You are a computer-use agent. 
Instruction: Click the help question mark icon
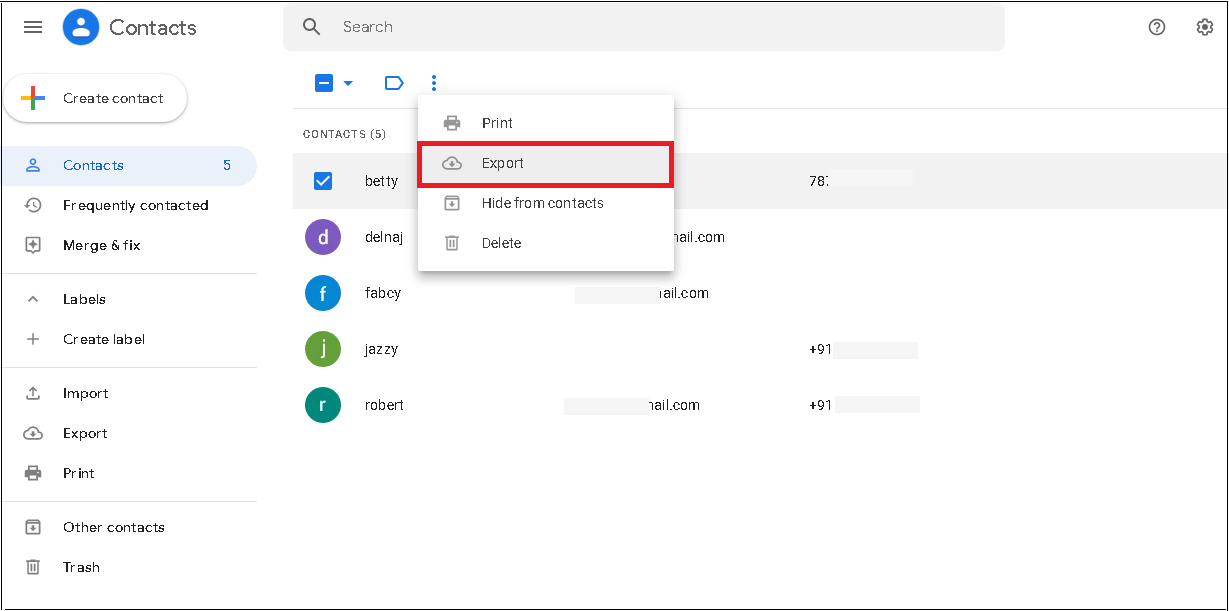point(1157,27)
